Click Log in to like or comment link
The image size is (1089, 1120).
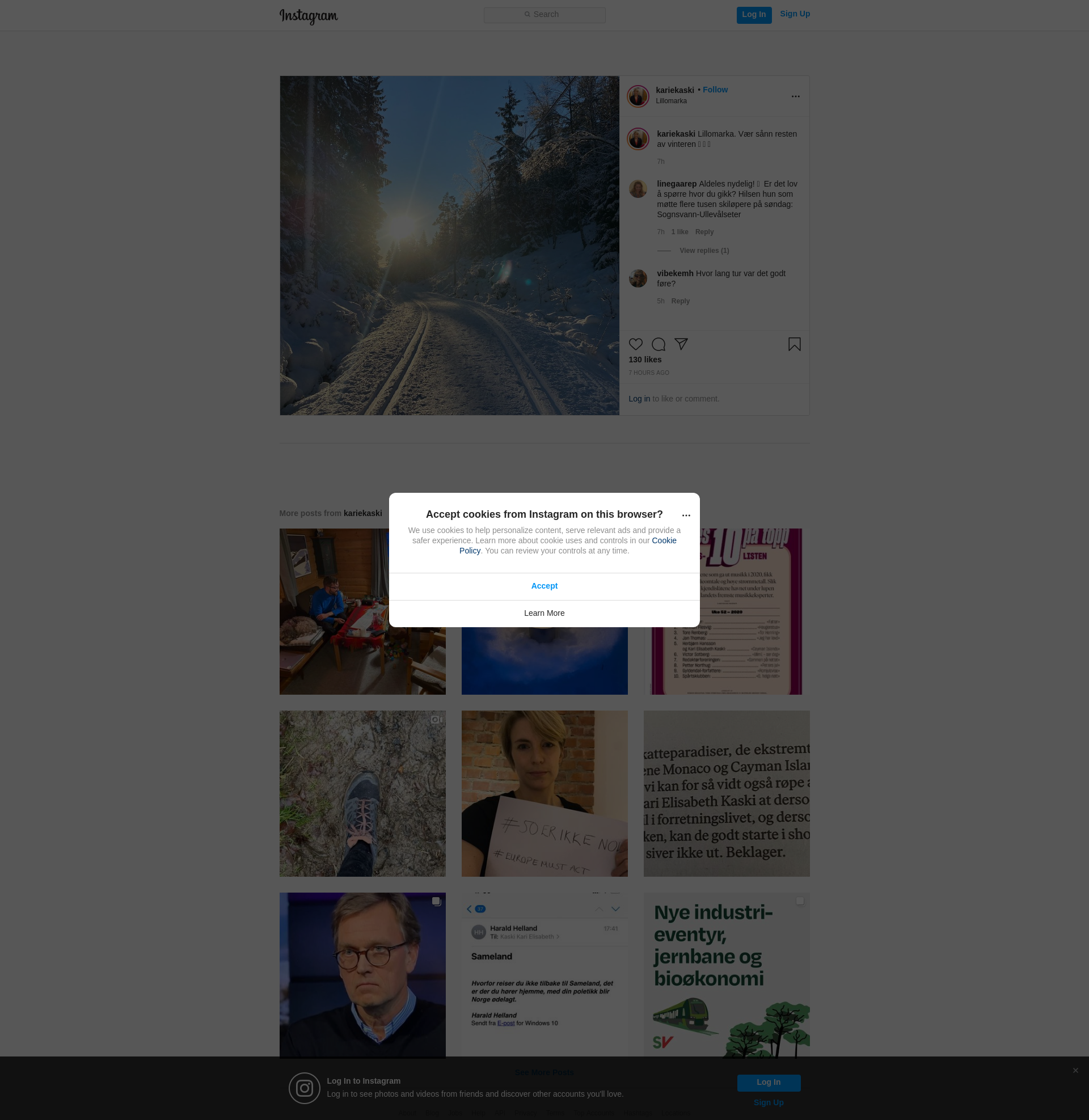pyautogui.click(x=639, y=399)
